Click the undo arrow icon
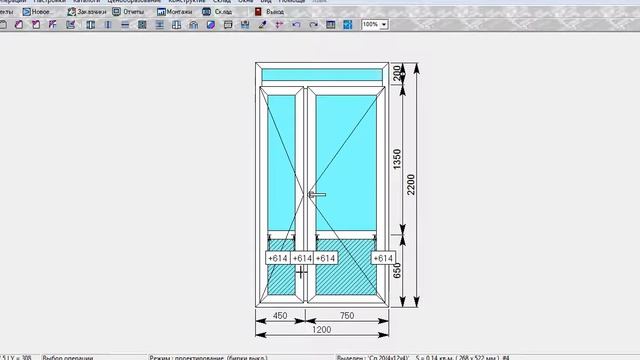 click(296, 25)
